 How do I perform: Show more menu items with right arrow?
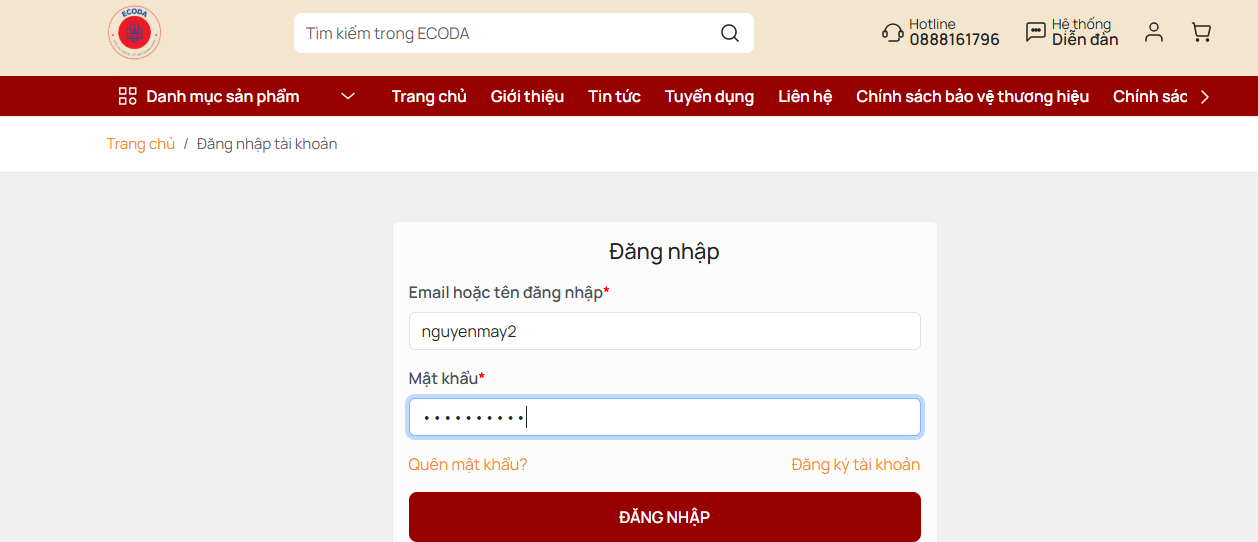[x=1205, y=97]
